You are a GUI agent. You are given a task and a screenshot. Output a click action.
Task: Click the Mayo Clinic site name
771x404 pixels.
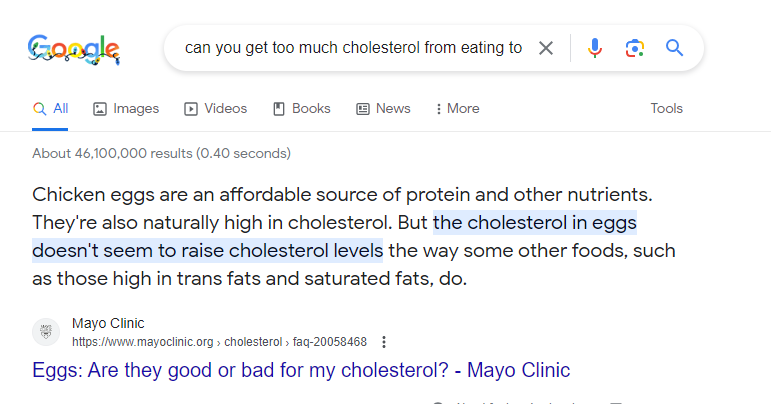point(108,323)
